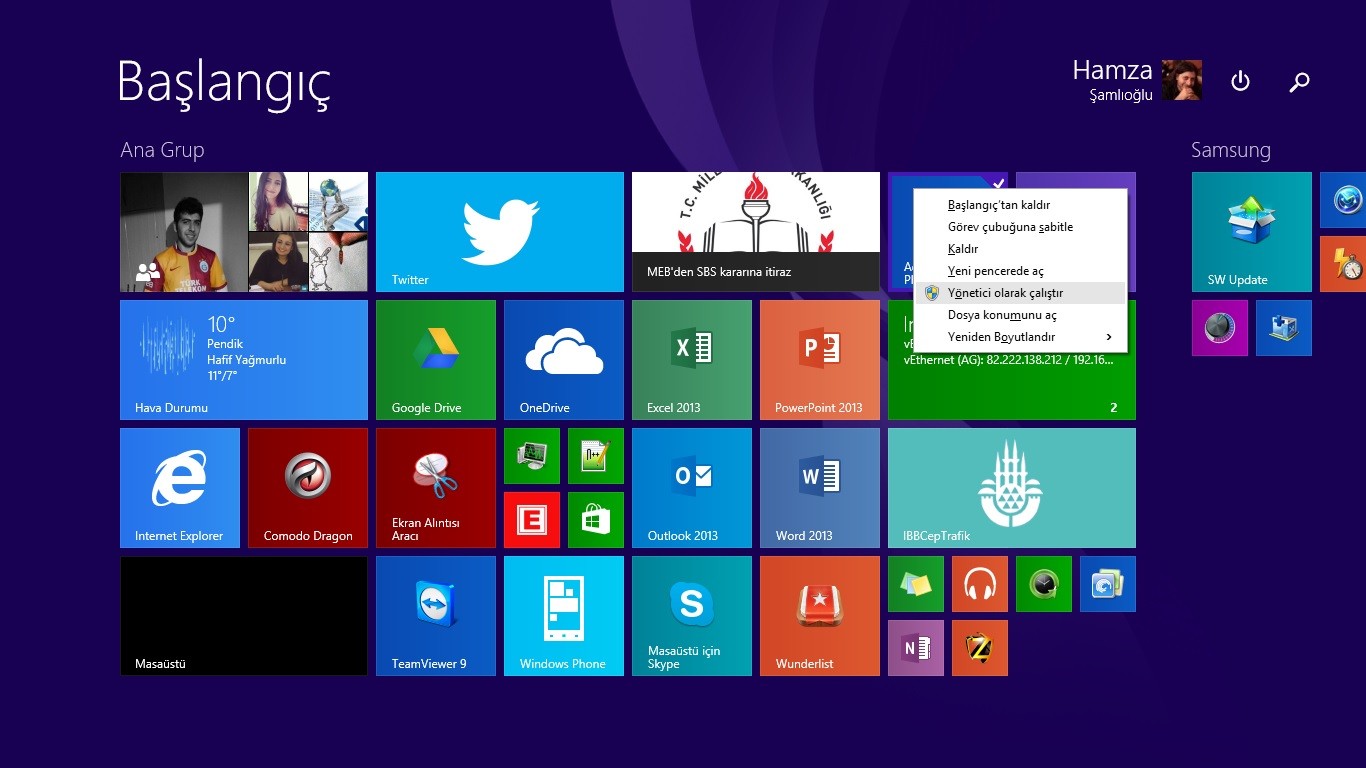Image resolution: width=1366 pixels, height=768 pixels.
Task: Launch the Windows Store tile
Action: [595, 520]
